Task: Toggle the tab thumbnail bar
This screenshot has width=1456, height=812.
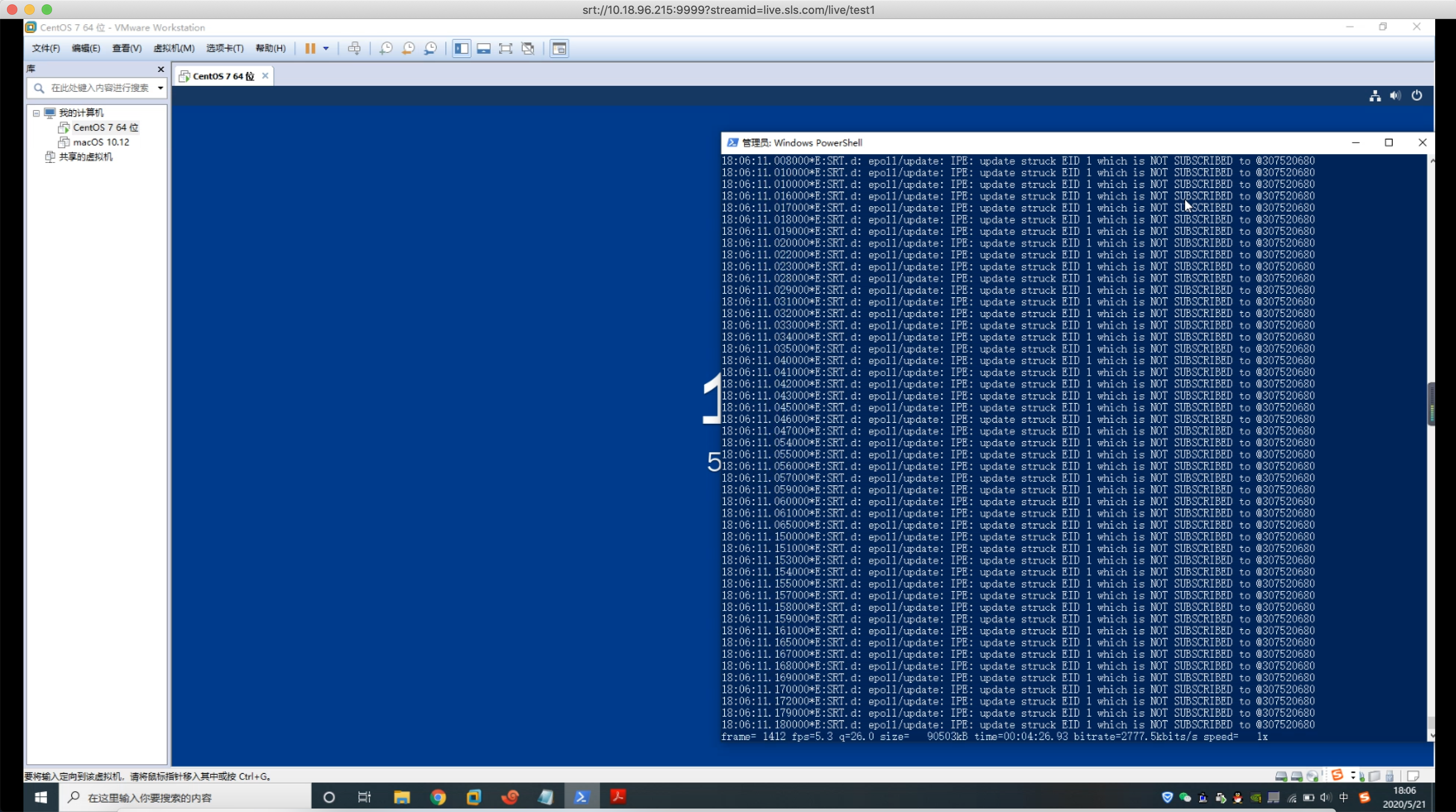Action: pos(484,49)
